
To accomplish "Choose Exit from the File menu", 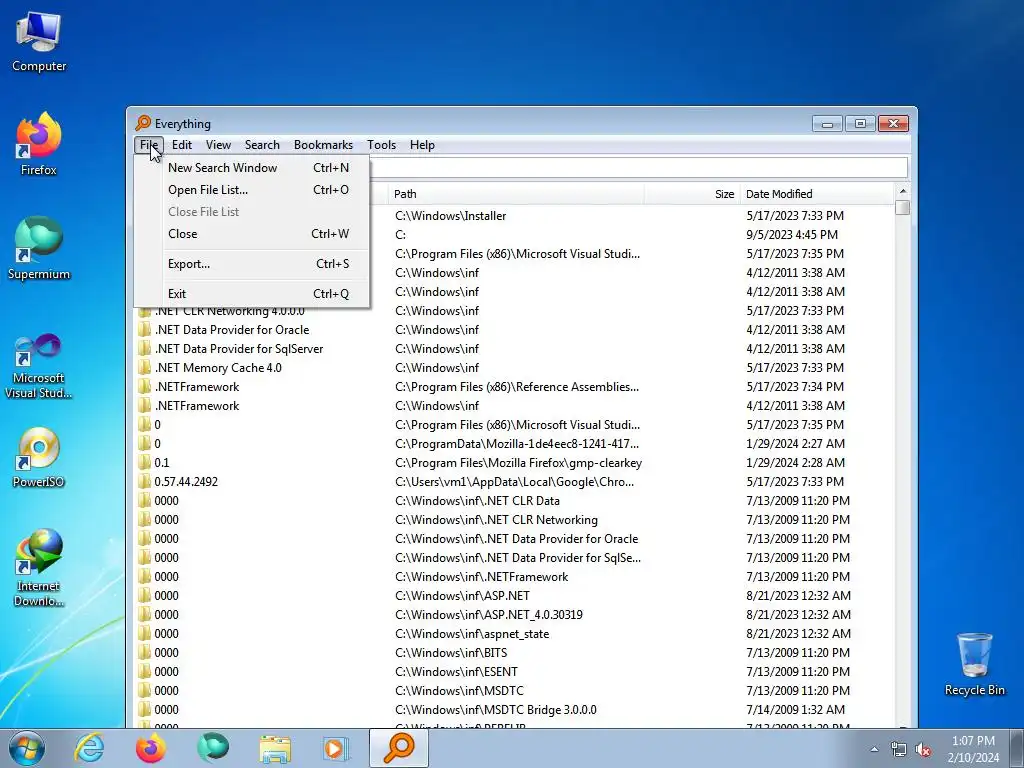I will [252, 294].
